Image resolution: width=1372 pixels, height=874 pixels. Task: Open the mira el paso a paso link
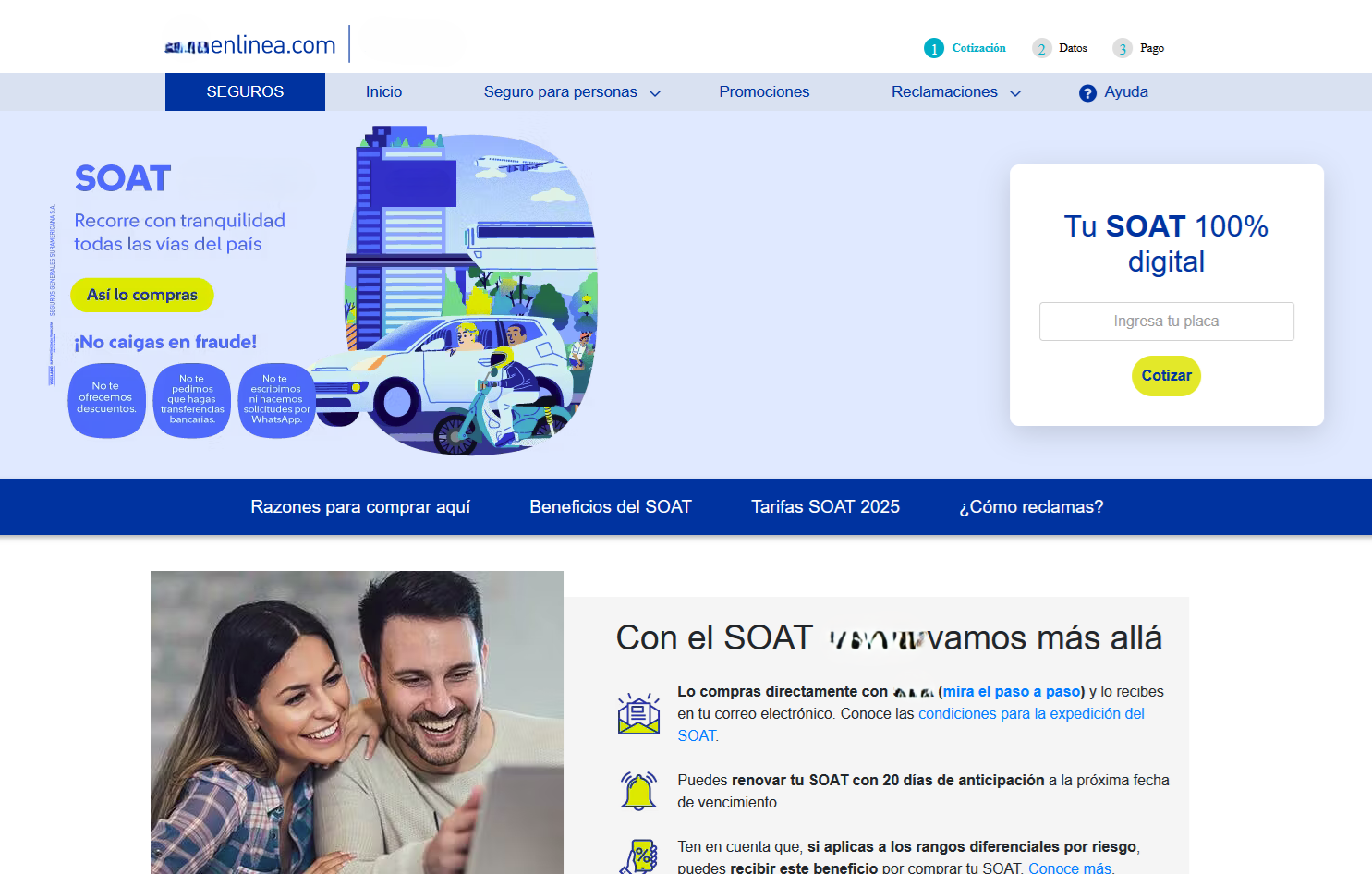1011,691
